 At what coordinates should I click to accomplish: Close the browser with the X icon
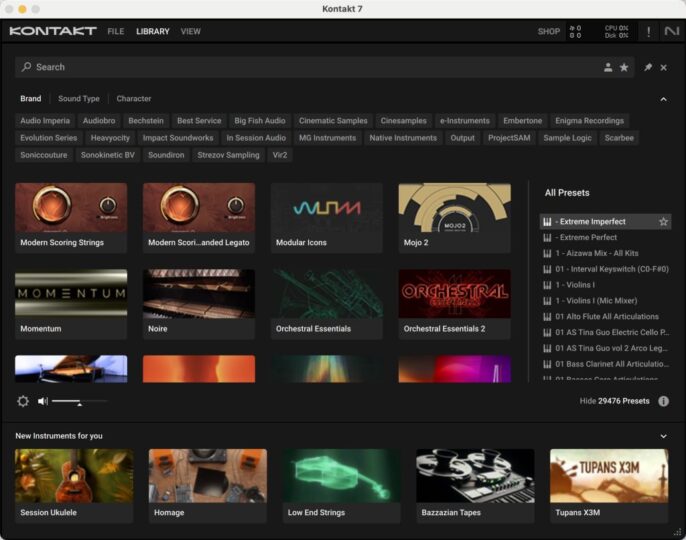664,67
